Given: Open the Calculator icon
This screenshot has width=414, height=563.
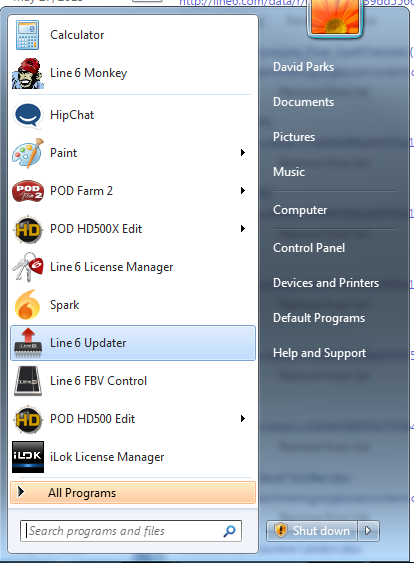Looking at the screenshot, I should click(28, 35).
